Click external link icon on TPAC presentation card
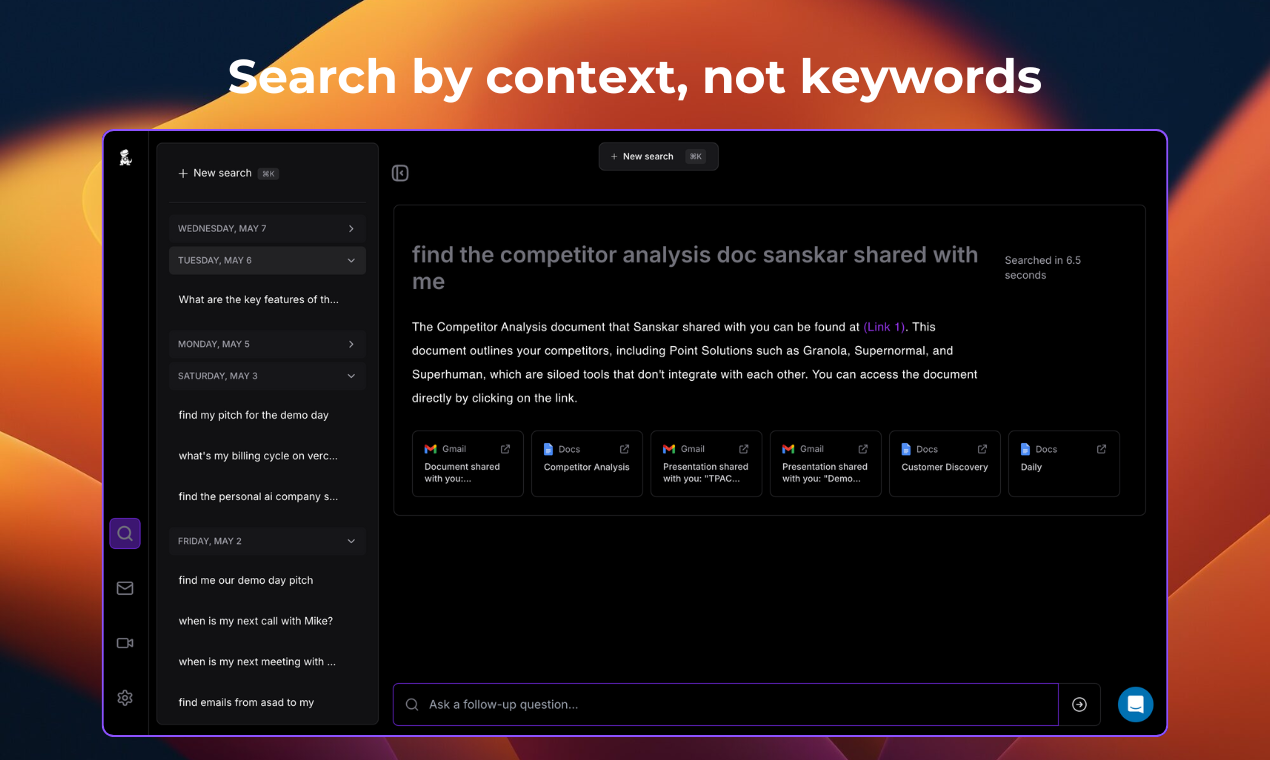The width and height of the screenshot is (1270, 760). click(743, 449)
